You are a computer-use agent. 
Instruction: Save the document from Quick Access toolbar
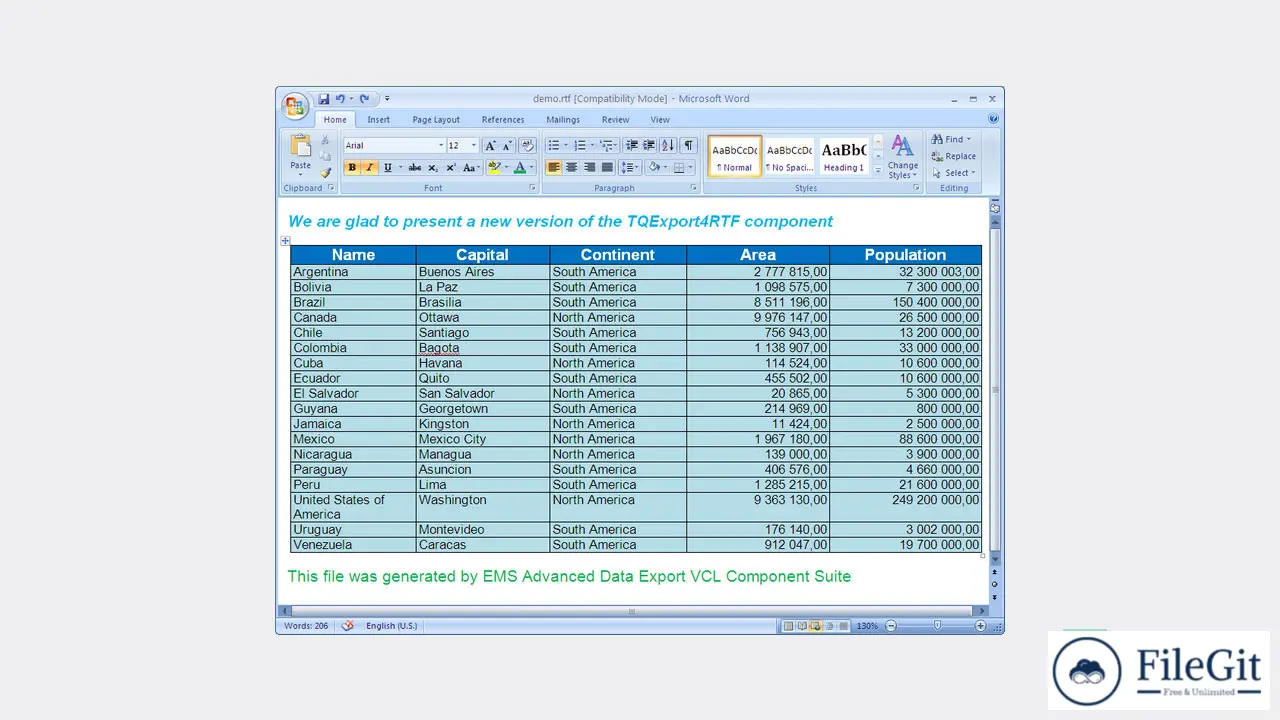324,99
